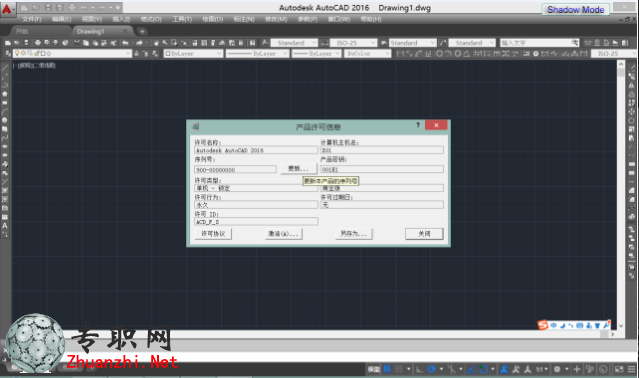Viewport: 639px width, 378px height.
Task: Select the Rotate tool in Modify toolbar
Action: tap(632, 120)
